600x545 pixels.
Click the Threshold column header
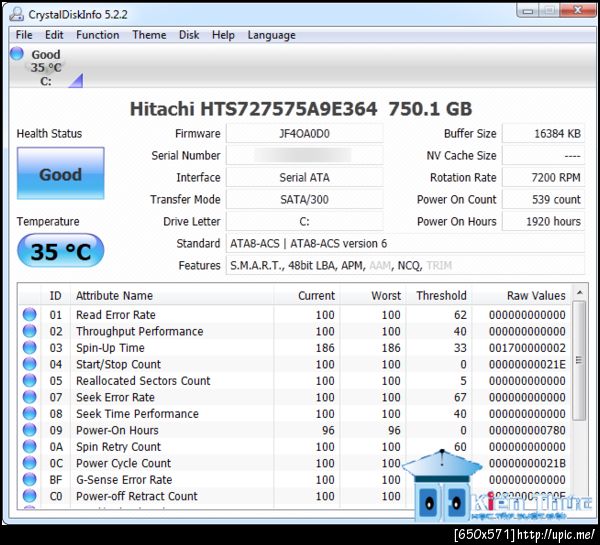441,295
